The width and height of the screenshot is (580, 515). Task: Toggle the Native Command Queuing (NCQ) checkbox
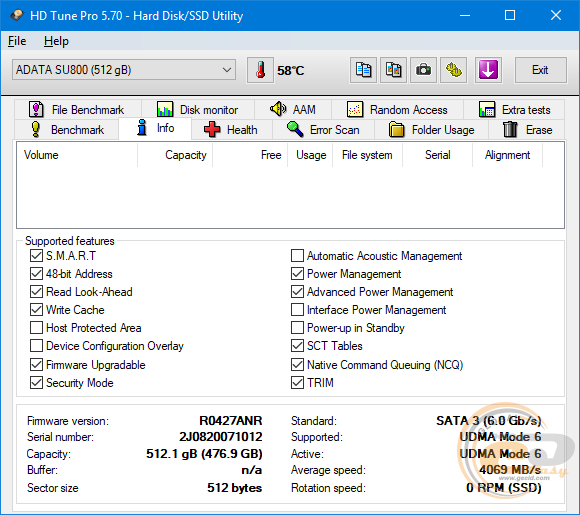click(297, 365)
